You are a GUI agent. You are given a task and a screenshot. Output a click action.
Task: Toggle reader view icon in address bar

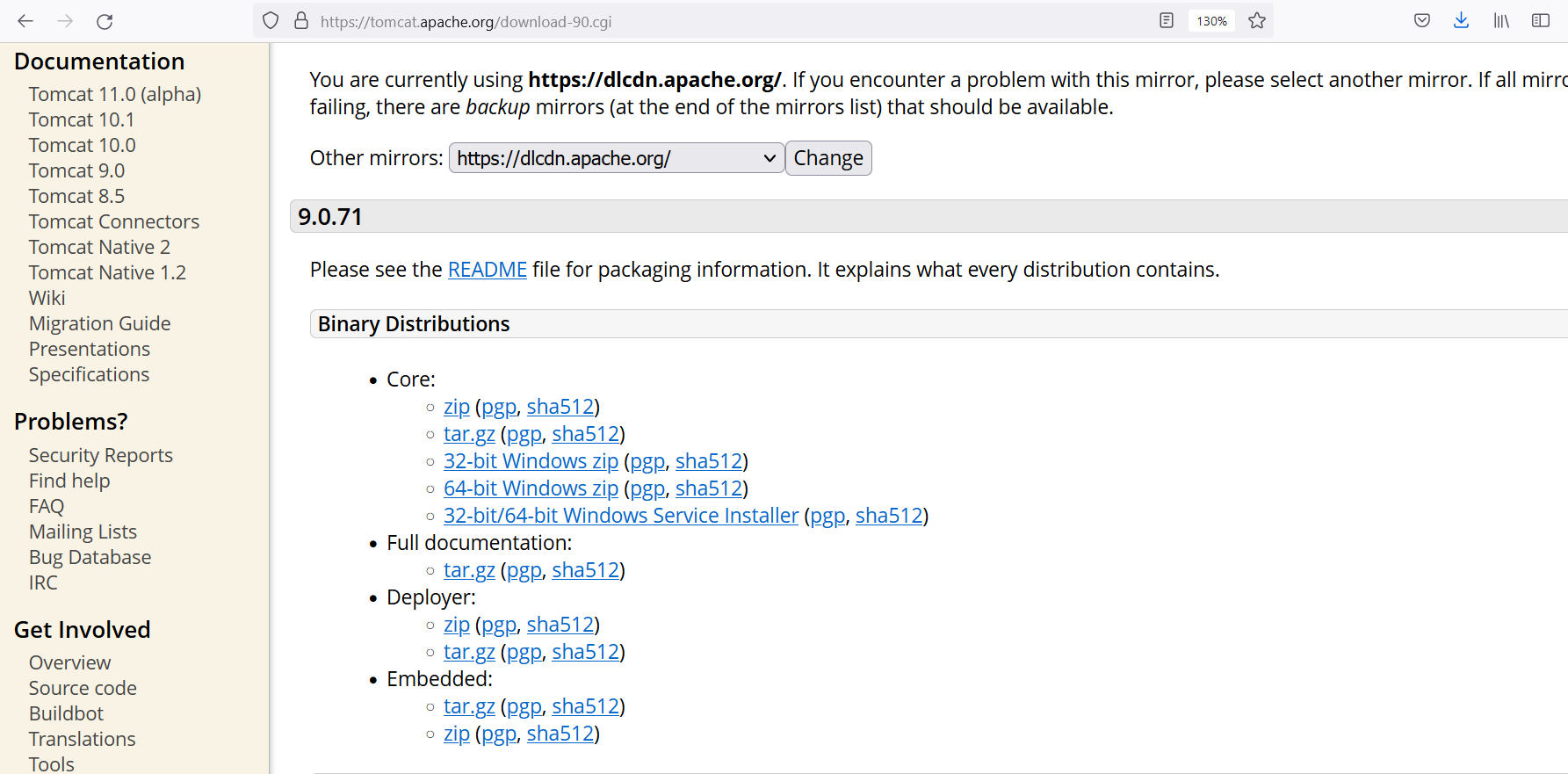pyautogui.click(x=1167, y=20)
